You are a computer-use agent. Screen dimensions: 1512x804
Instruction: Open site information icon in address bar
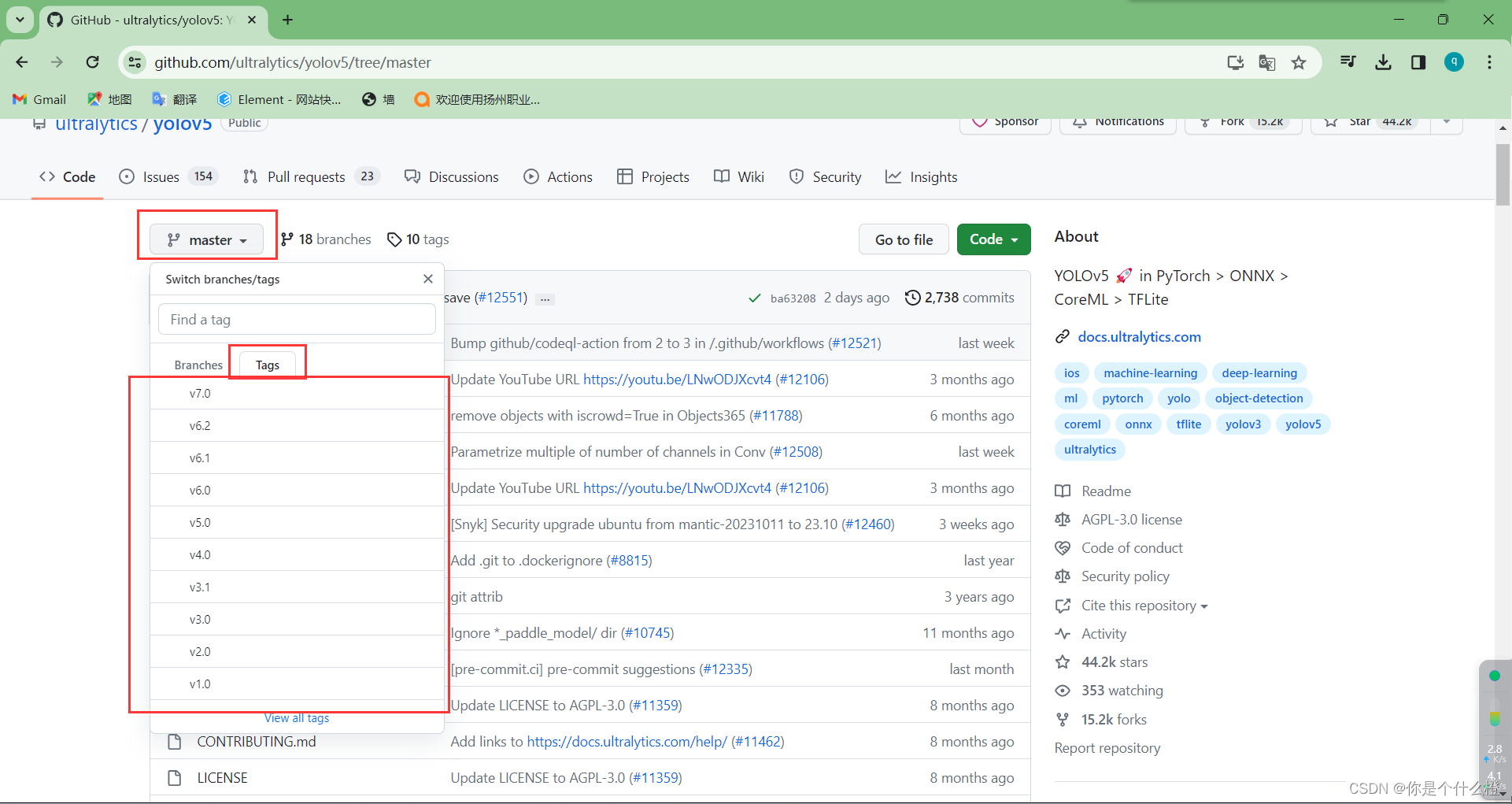point(135,62)
